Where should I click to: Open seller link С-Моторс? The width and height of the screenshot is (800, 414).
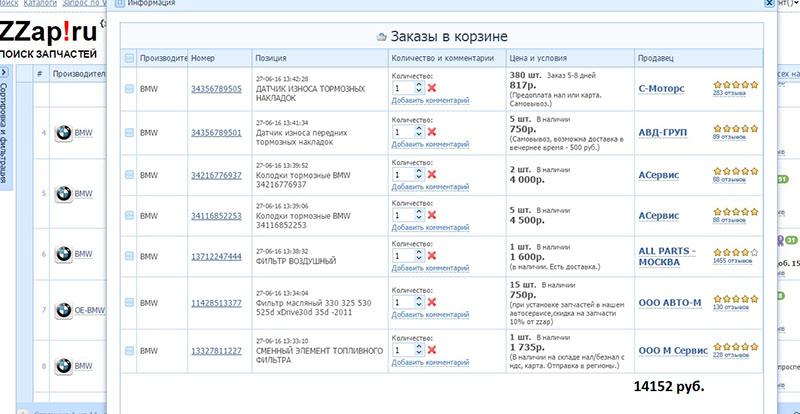pos(661,89)
